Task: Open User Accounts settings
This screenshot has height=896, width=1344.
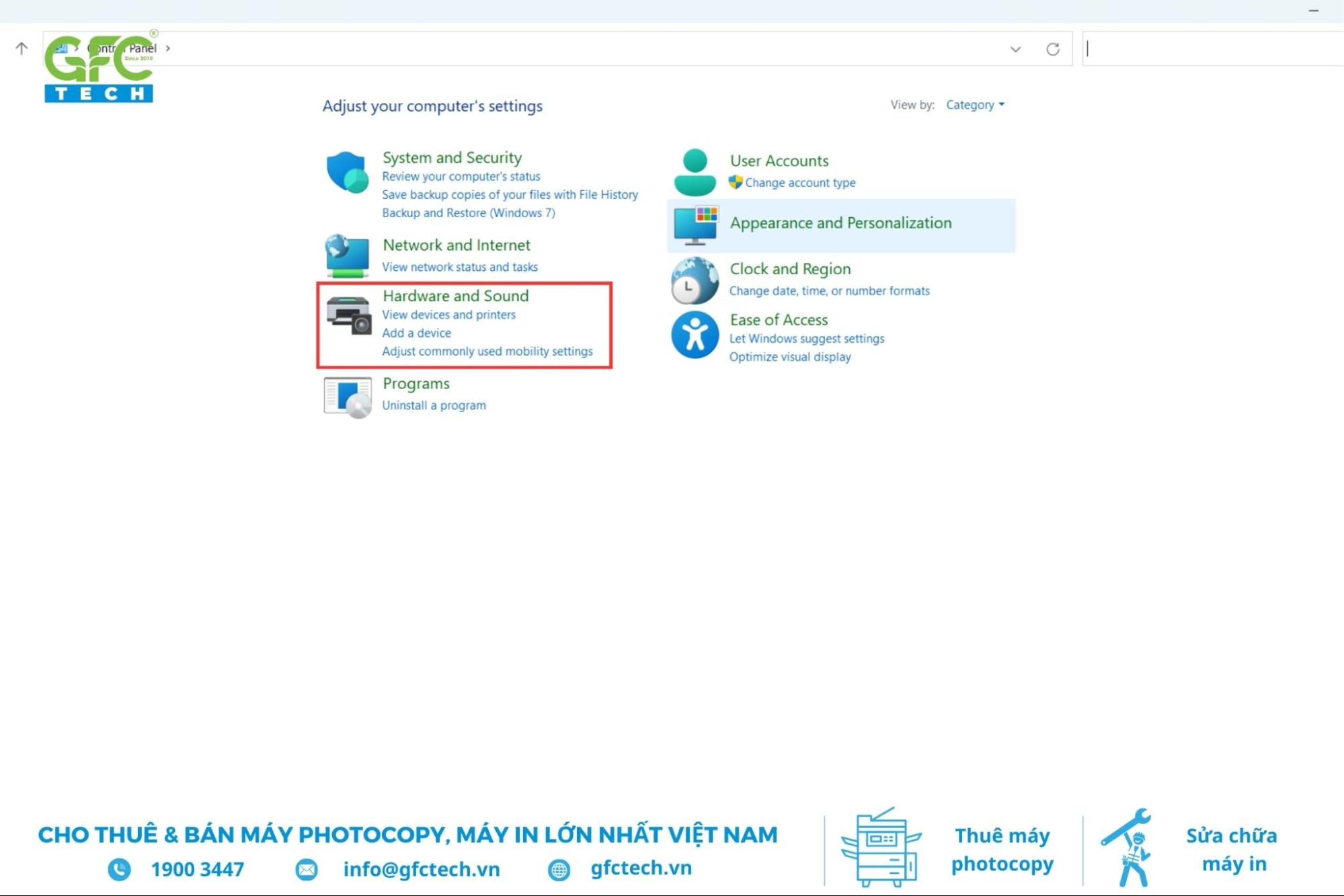Action: (x=779, y=160)
